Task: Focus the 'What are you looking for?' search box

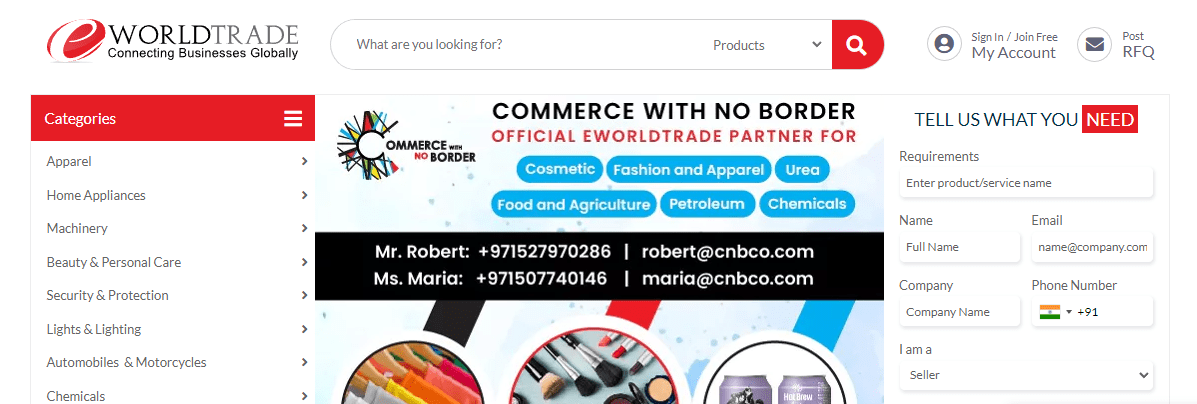Action: pos(527,44)
